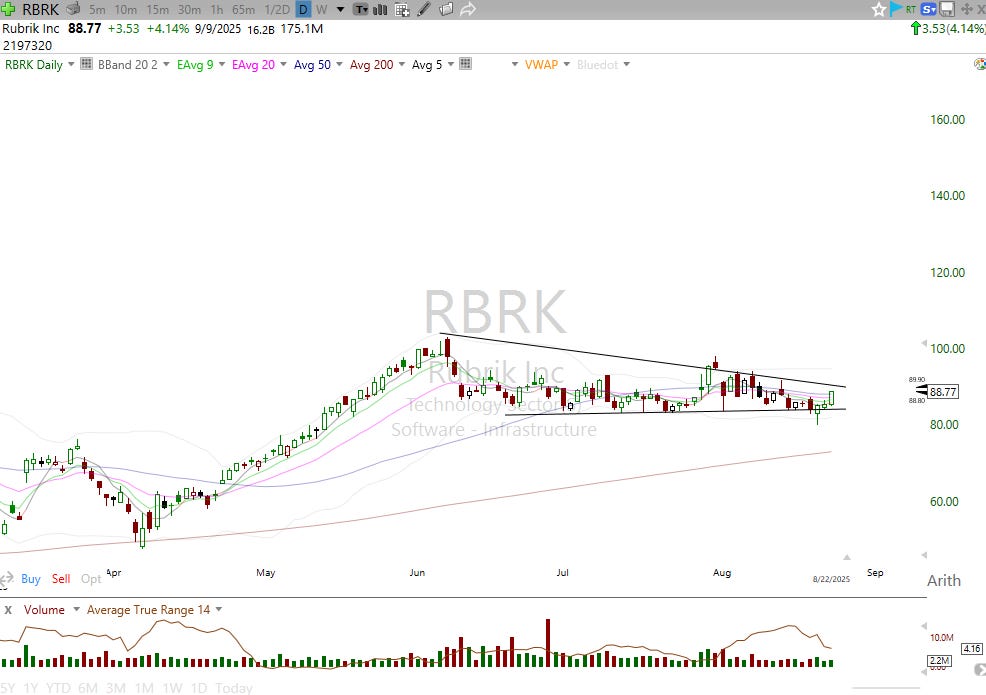986x695 pixels.
Task: Switch to the 30m timeframe
Action: click(x=189, y=10)
